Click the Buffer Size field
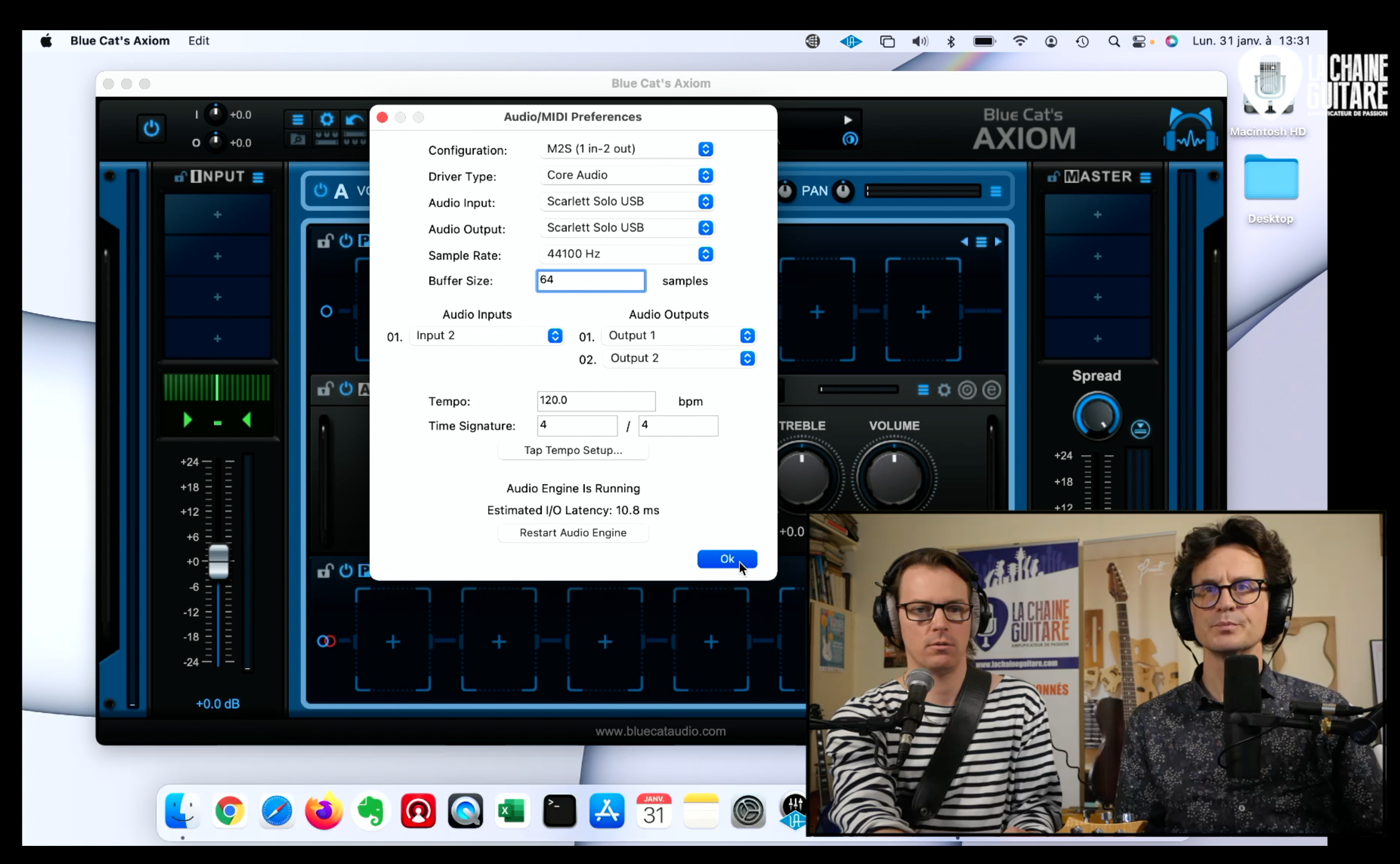1400x864 pixels. point(591,280)
